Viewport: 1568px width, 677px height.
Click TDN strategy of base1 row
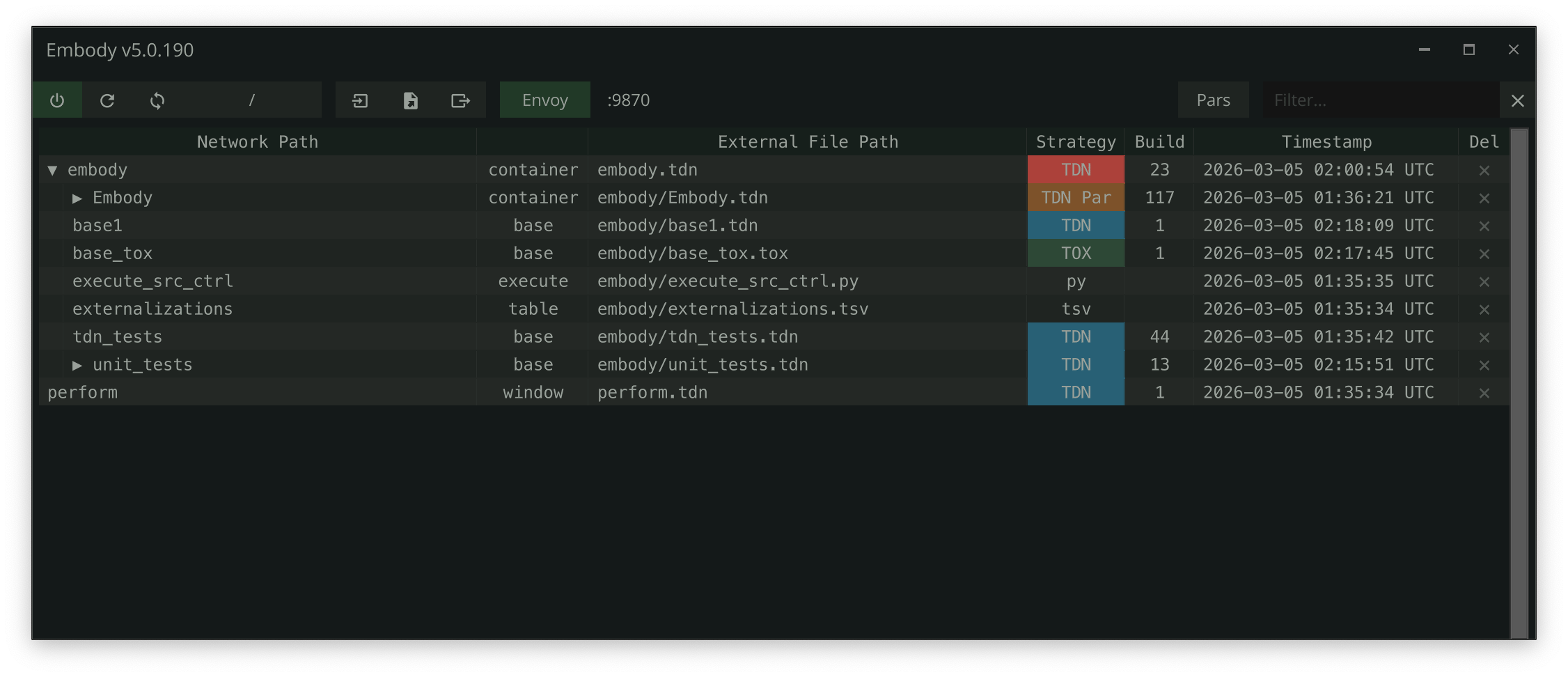point(1076,226)
